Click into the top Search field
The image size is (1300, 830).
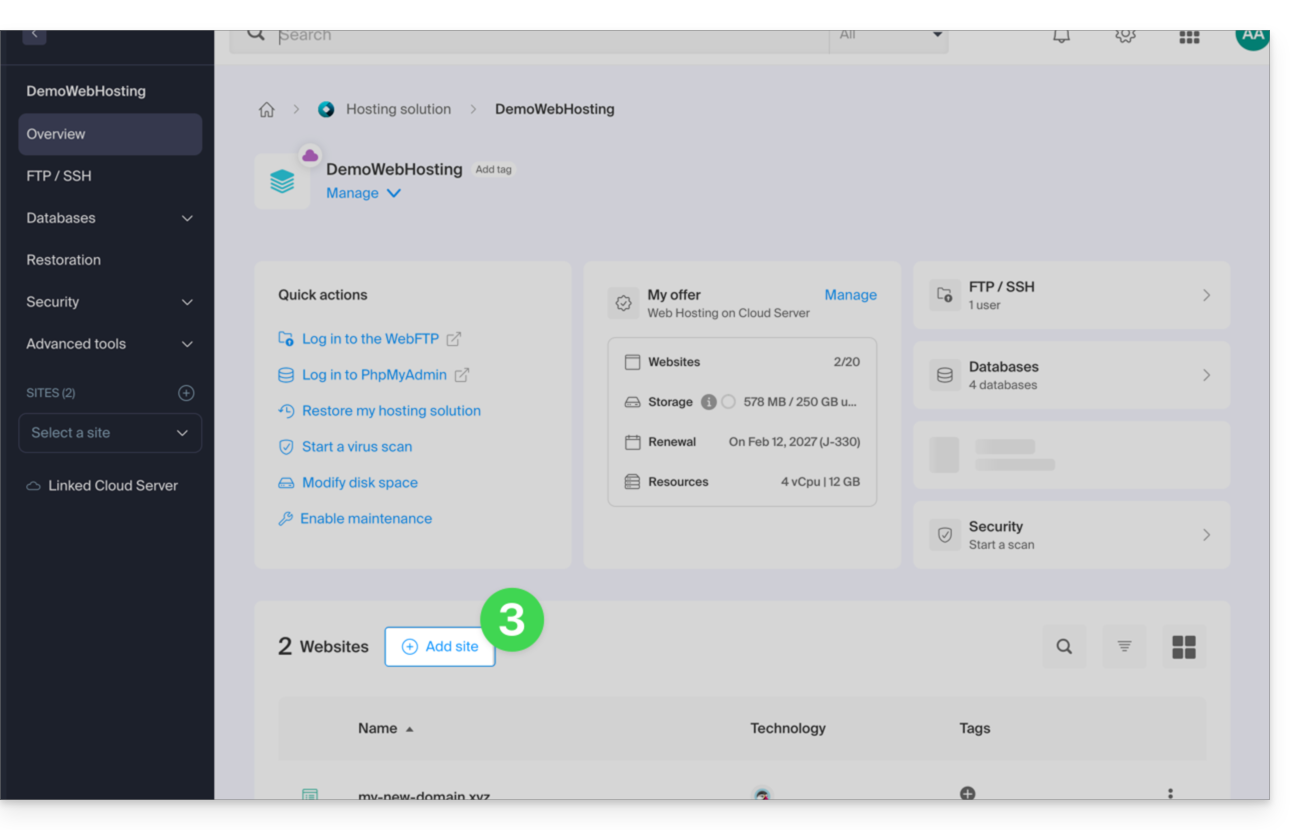[540, 36]
